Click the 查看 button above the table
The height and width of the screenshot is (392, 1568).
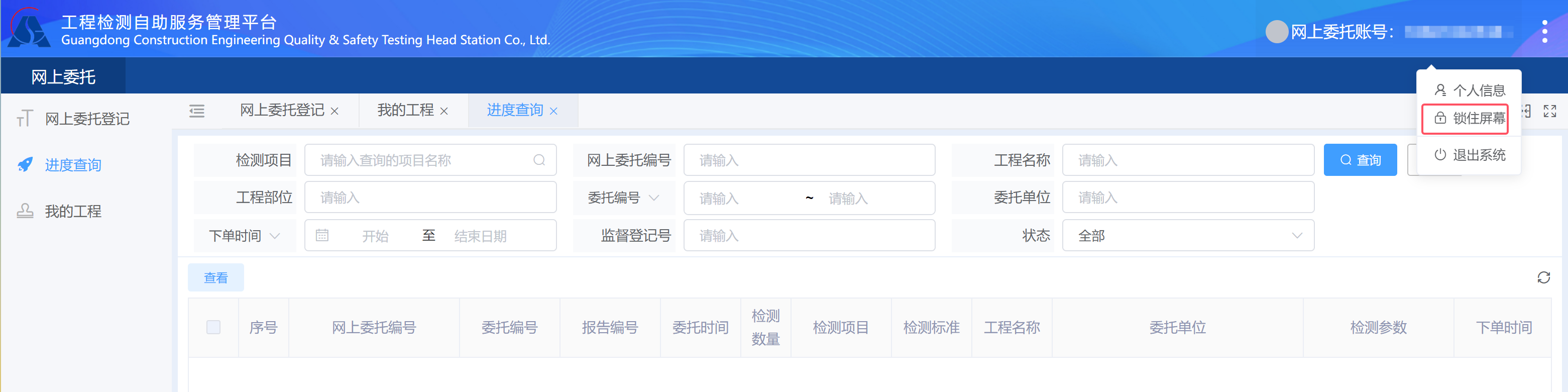tap(215, 277)
